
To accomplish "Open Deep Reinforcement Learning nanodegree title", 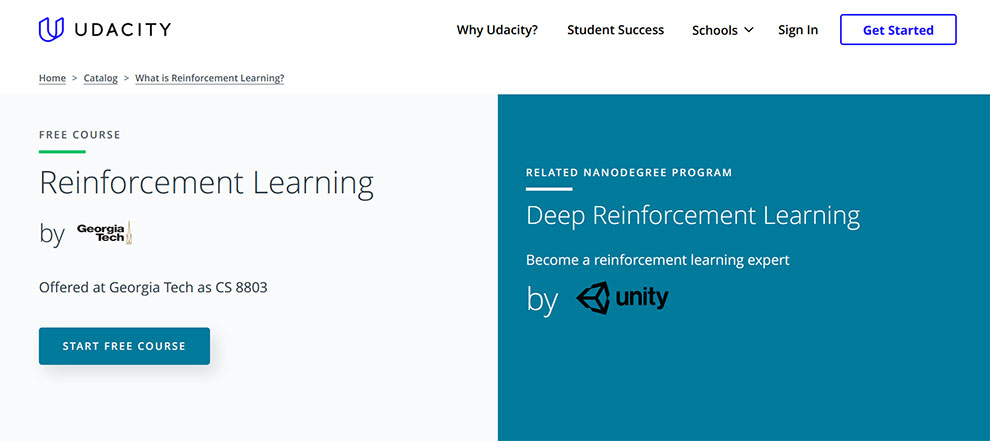I will point(693,215).
